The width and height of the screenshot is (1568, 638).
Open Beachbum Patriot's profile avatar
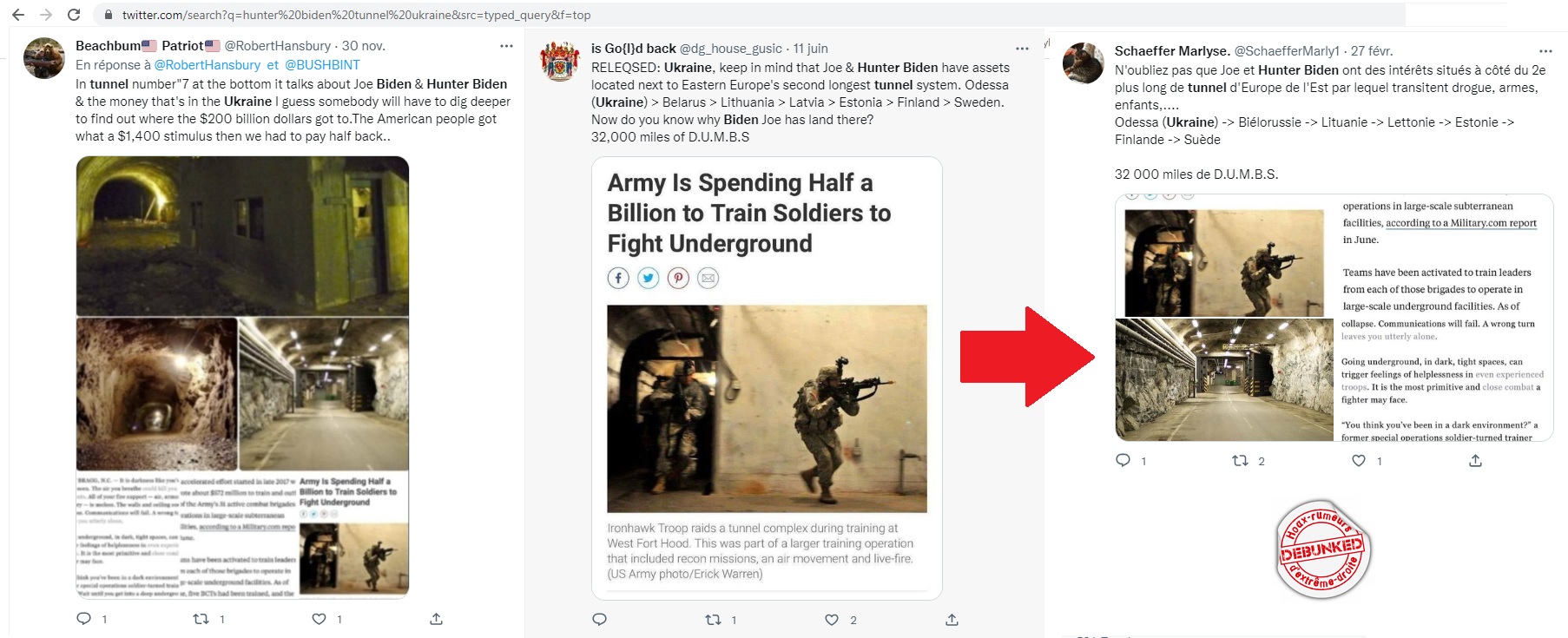(44, 59)
